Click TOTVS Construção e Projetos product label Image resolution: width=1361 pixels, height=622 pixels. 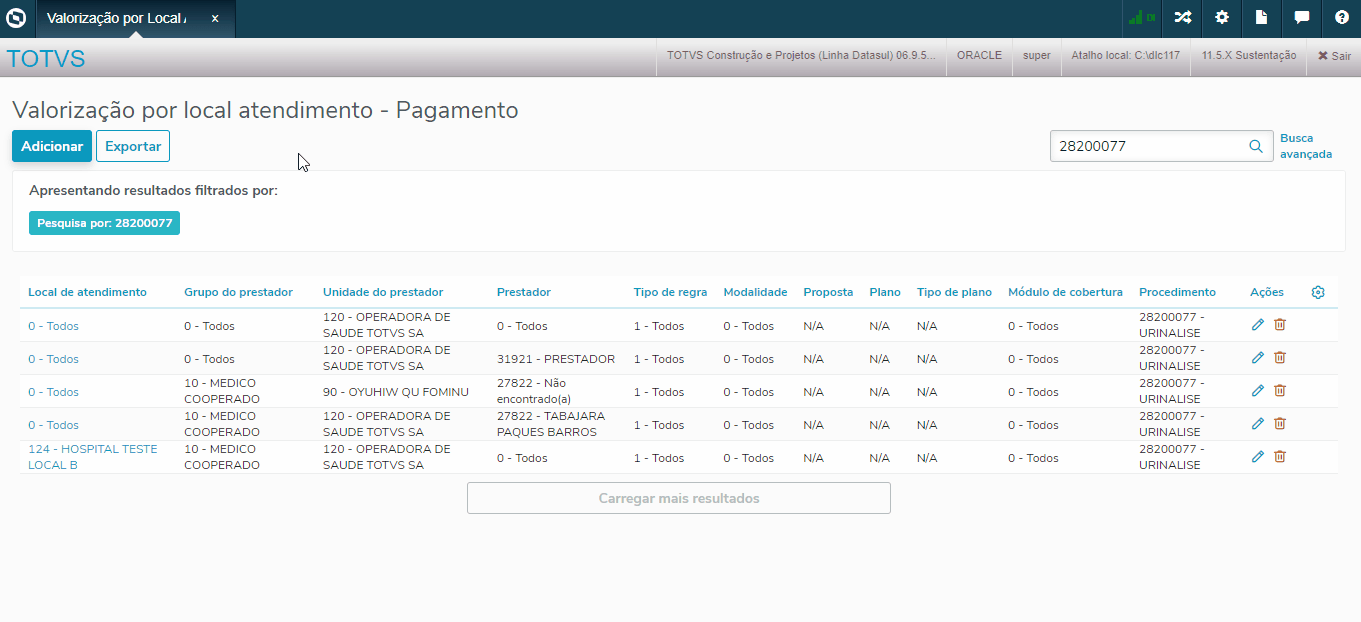point(801,56)
